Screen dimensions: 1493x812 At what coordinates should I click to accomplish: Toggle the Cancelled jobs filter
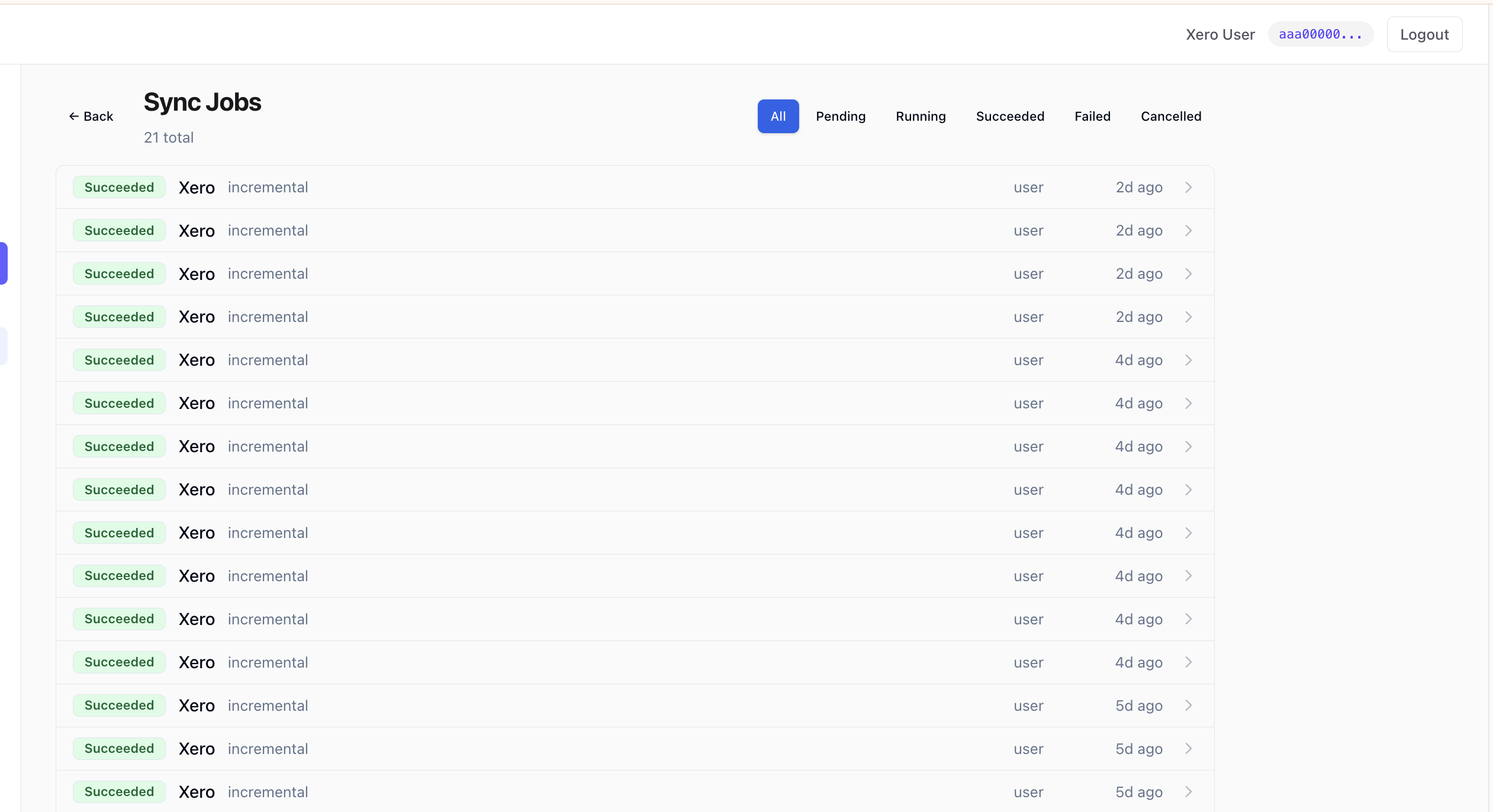tap(1170, 116)
